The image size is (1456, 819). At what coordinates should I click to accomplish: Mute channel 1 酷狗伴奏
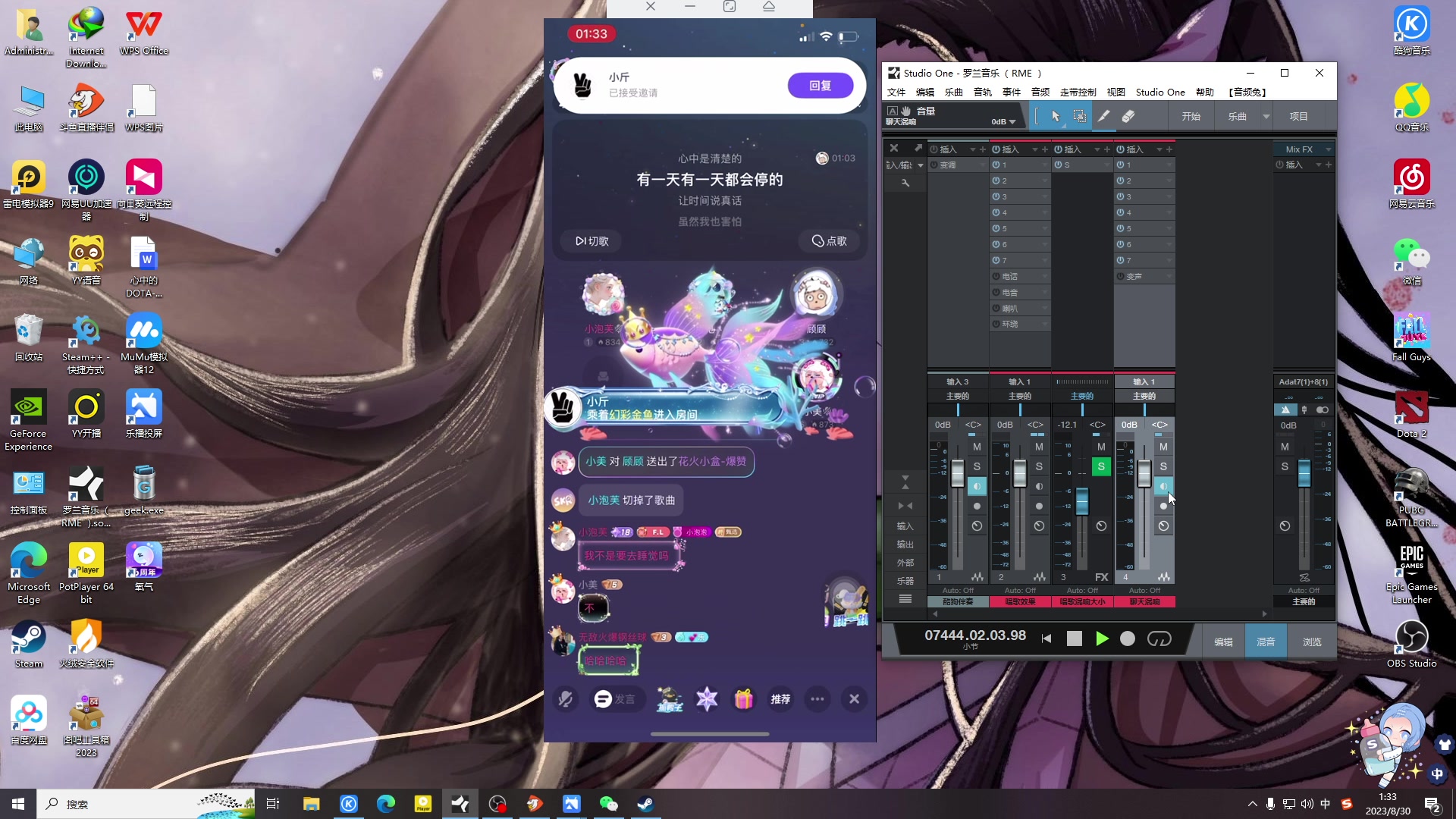[x=977, y=447]
